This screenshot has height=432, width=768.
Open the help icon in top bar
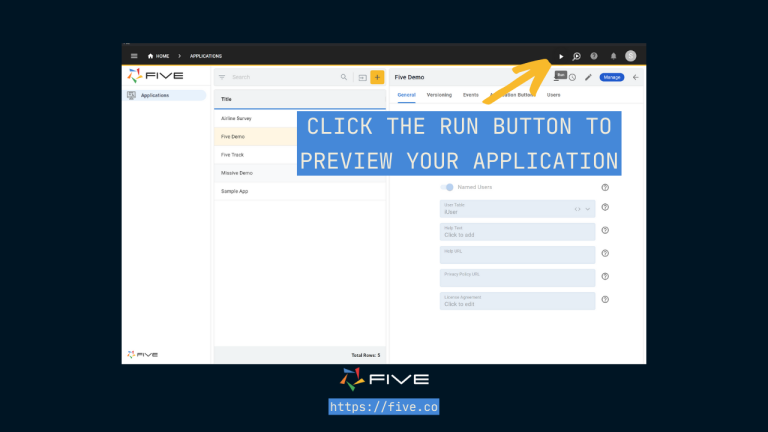(x=594, y=56)
